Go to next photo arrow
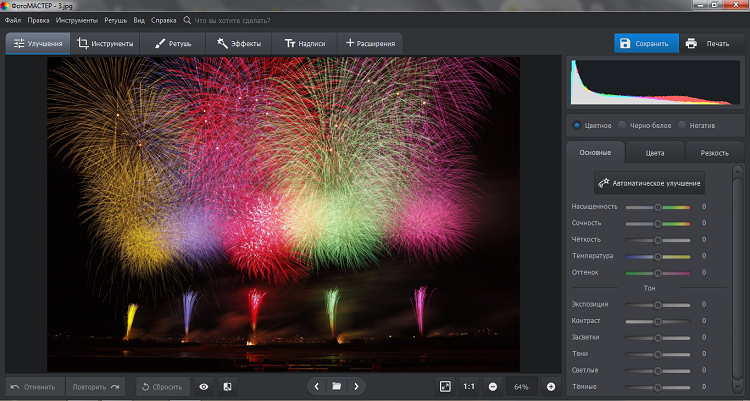 pyautogui.click(x=356, y=386)
